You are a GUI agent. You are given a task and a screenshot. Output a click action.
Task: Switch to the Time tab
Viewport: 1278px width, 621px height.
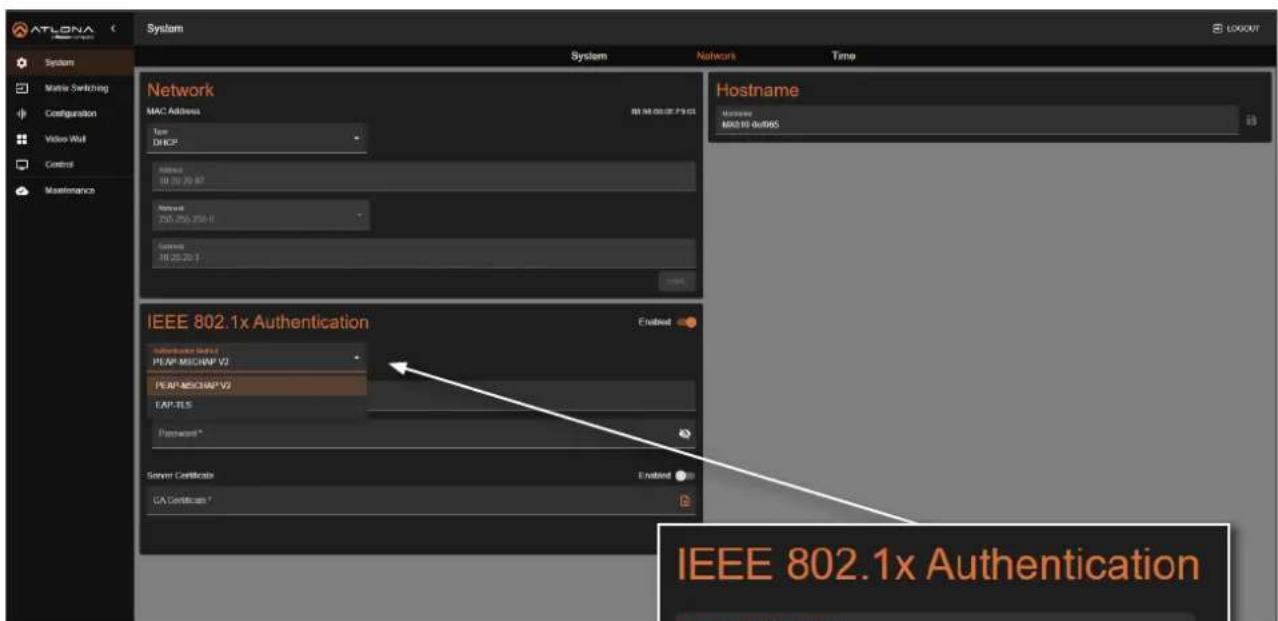[x=843, y=56]
